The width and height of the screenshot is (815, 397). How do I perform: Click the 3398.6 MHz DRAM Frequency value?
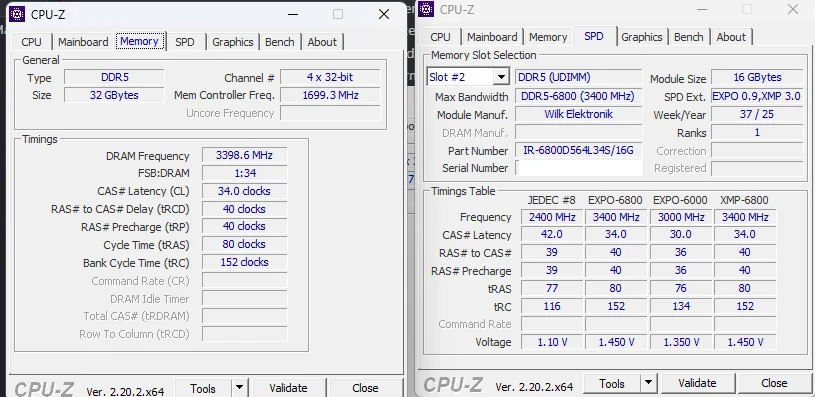[244, 155]
